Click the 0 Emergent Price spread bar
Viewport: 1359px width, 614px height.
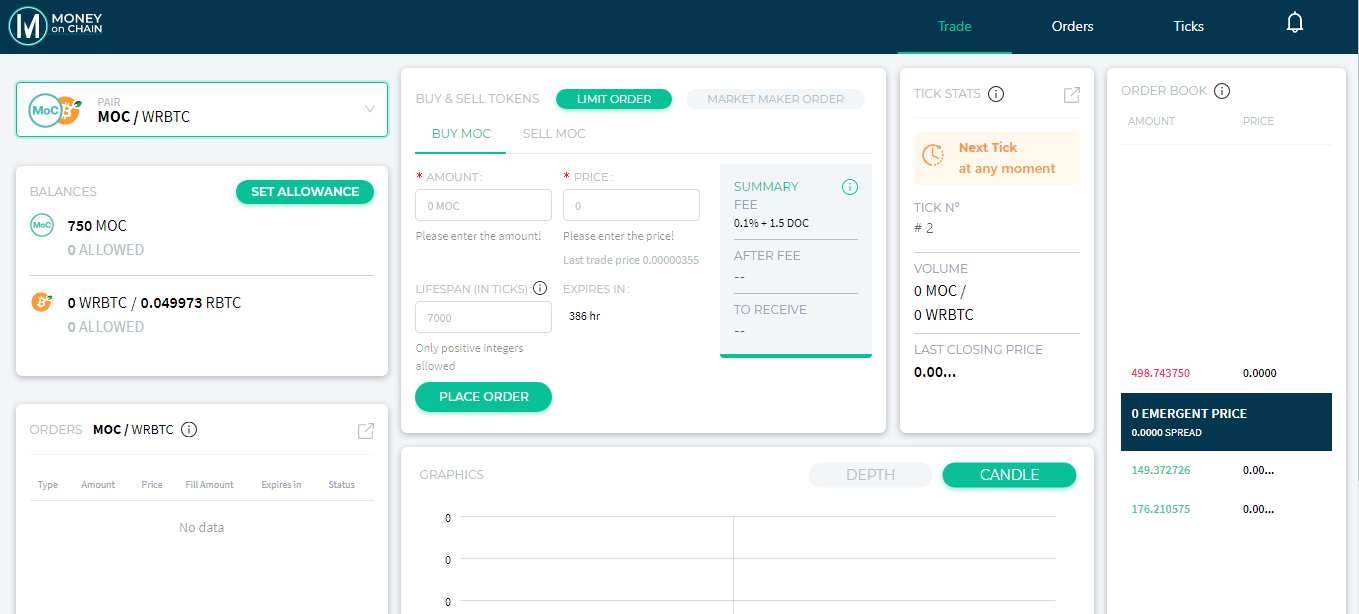coord(1226,422)
